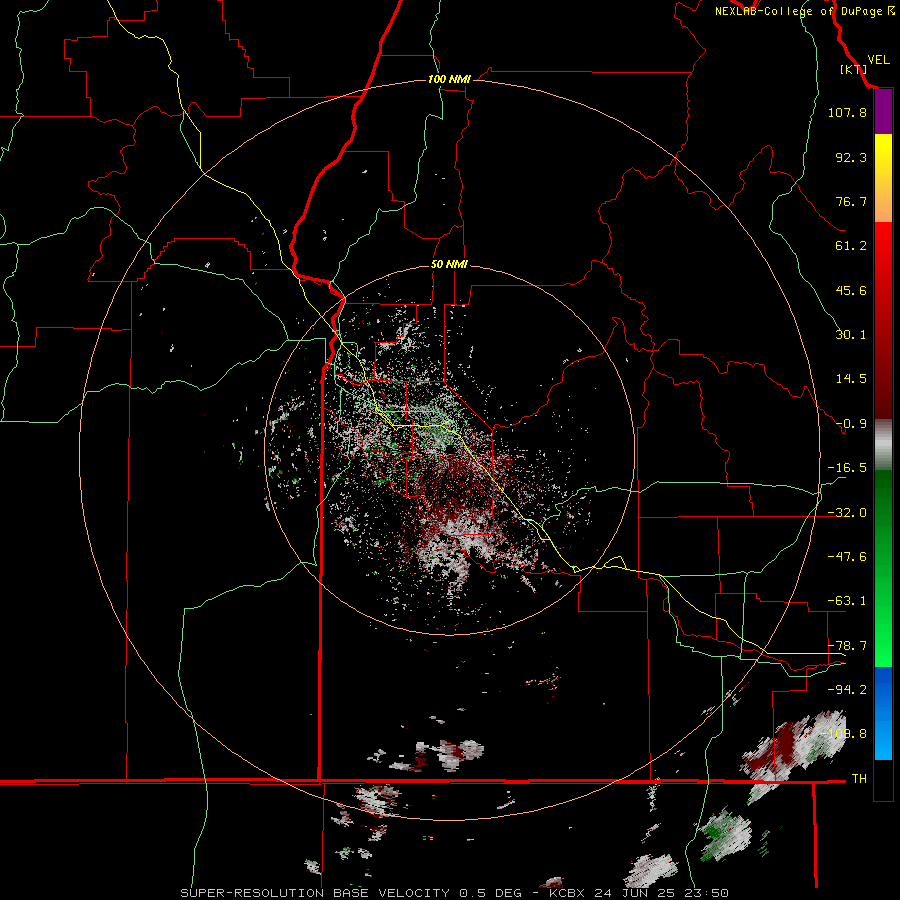This screenshot has width=900, height=900.
Task: Click the TH threshold label
Action: (859, 779)
